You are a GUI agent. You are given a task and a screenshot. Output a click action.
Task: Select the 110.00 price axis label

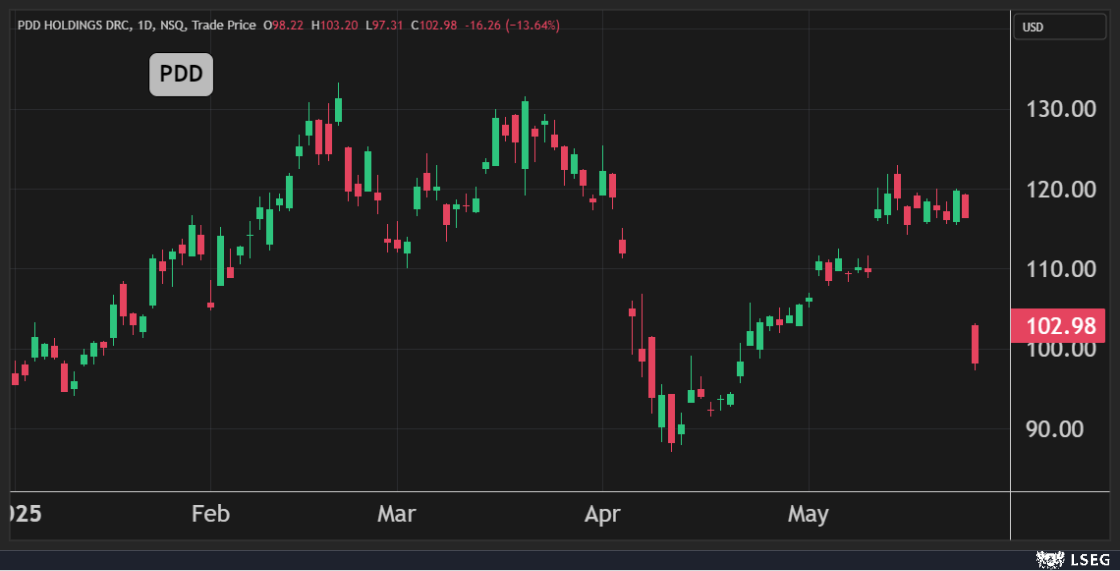1061,269
